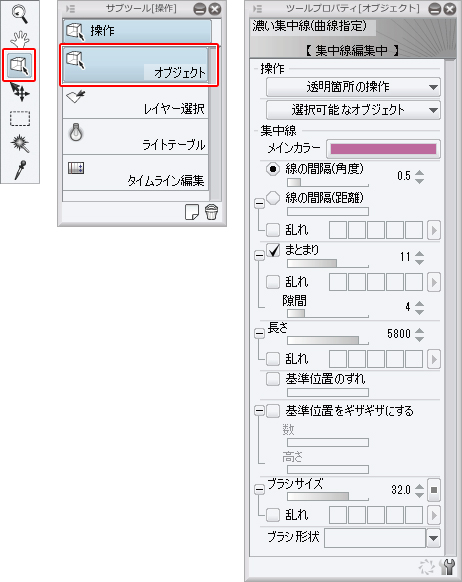Open the 選択可能なオブジェクト dropdown

[x=353, y=110]
